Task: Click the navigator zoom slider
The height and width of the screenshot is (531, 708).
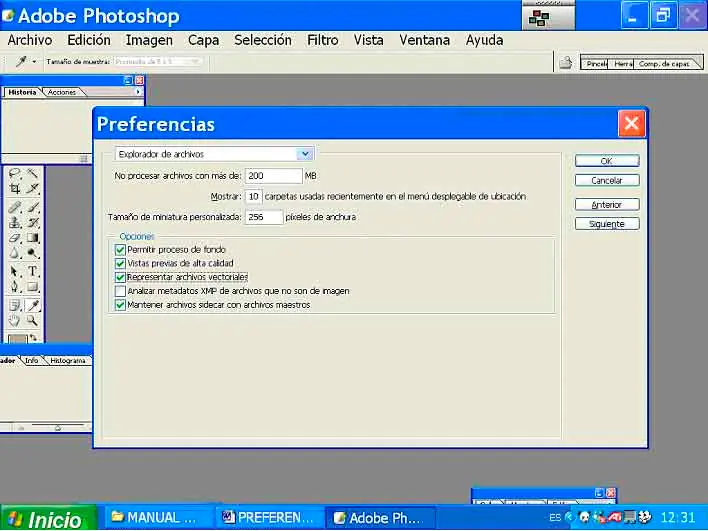Action: coord(57,427)
